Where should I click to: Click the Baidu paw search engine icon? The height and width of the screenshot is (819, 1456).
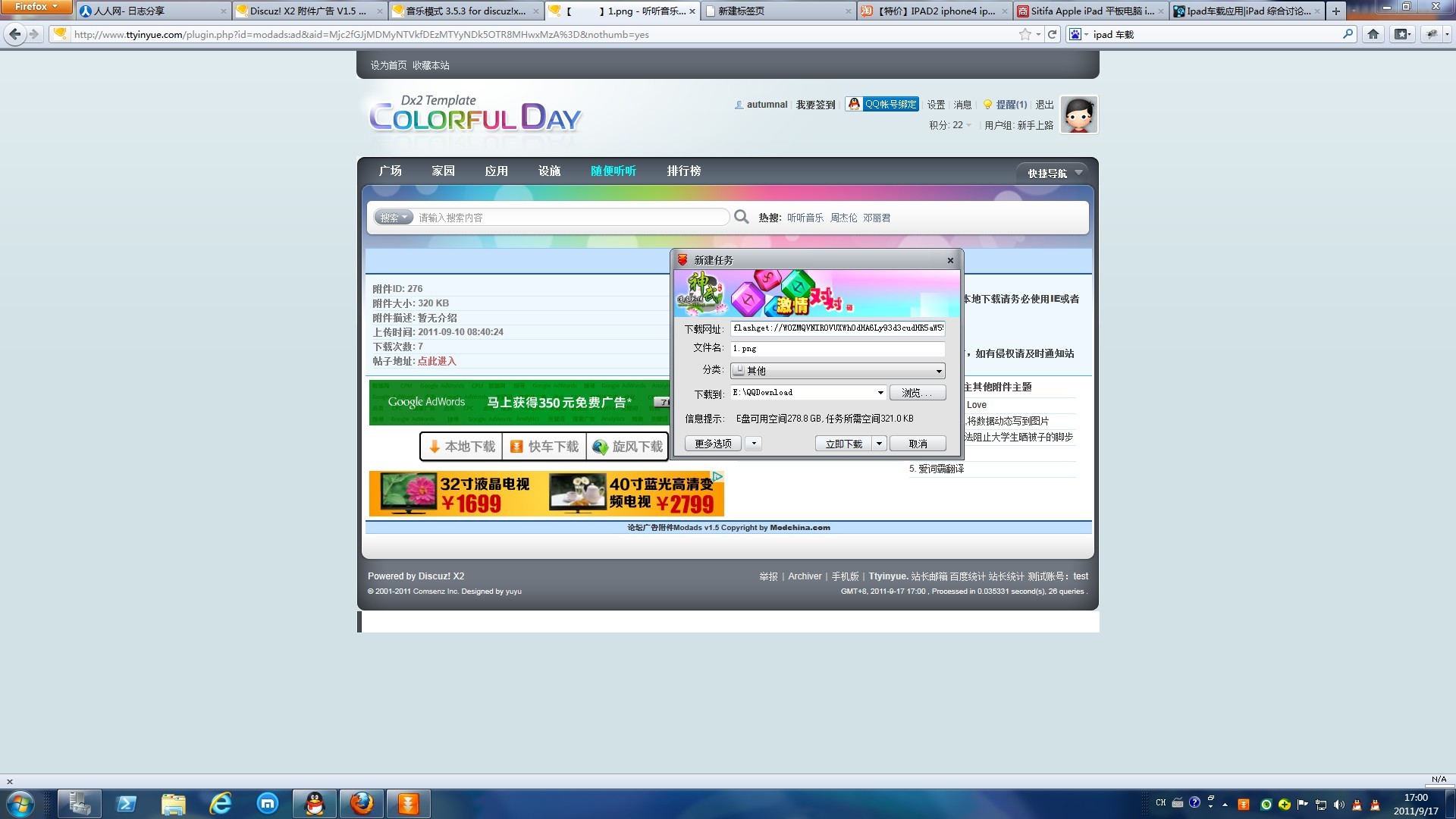tap(1075, 34)
